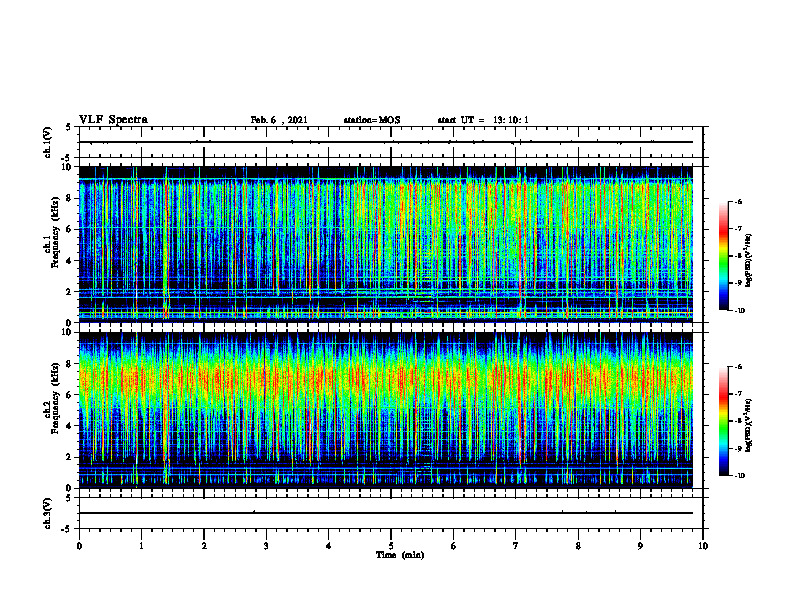
Task: Click the "-10" label on ch.2 color bar
Action: click(x=739, y=476)
